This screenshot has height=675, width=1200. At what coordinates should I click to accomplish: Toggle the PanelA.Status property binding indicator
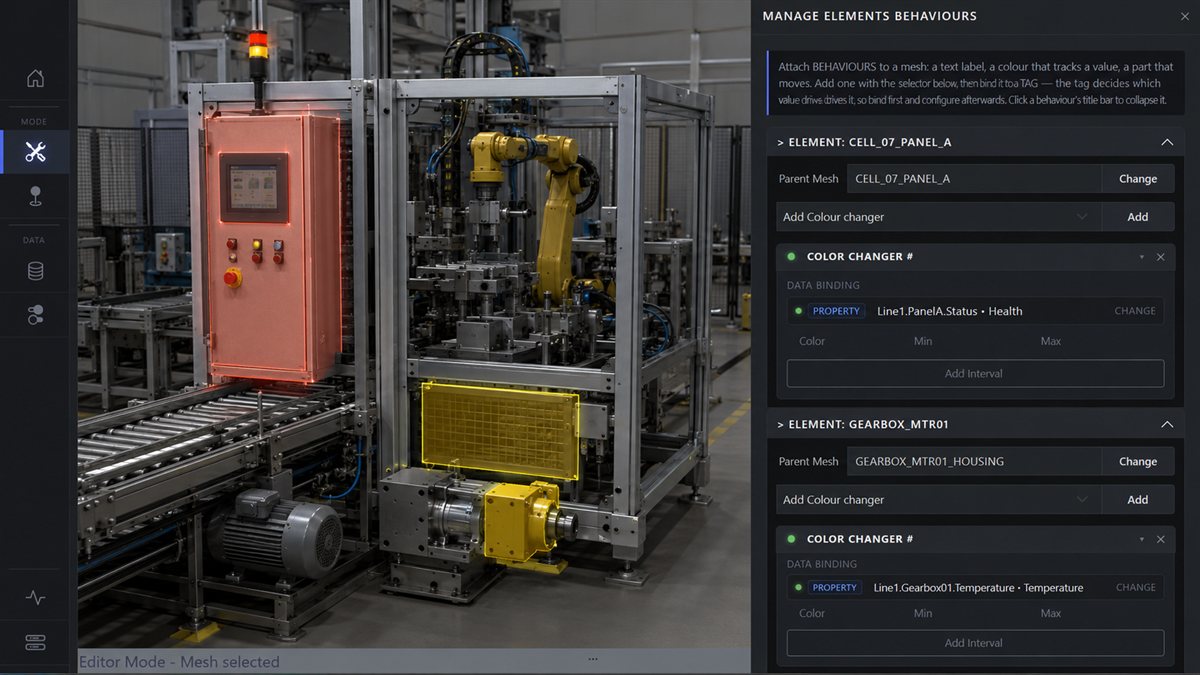(798, 311)
